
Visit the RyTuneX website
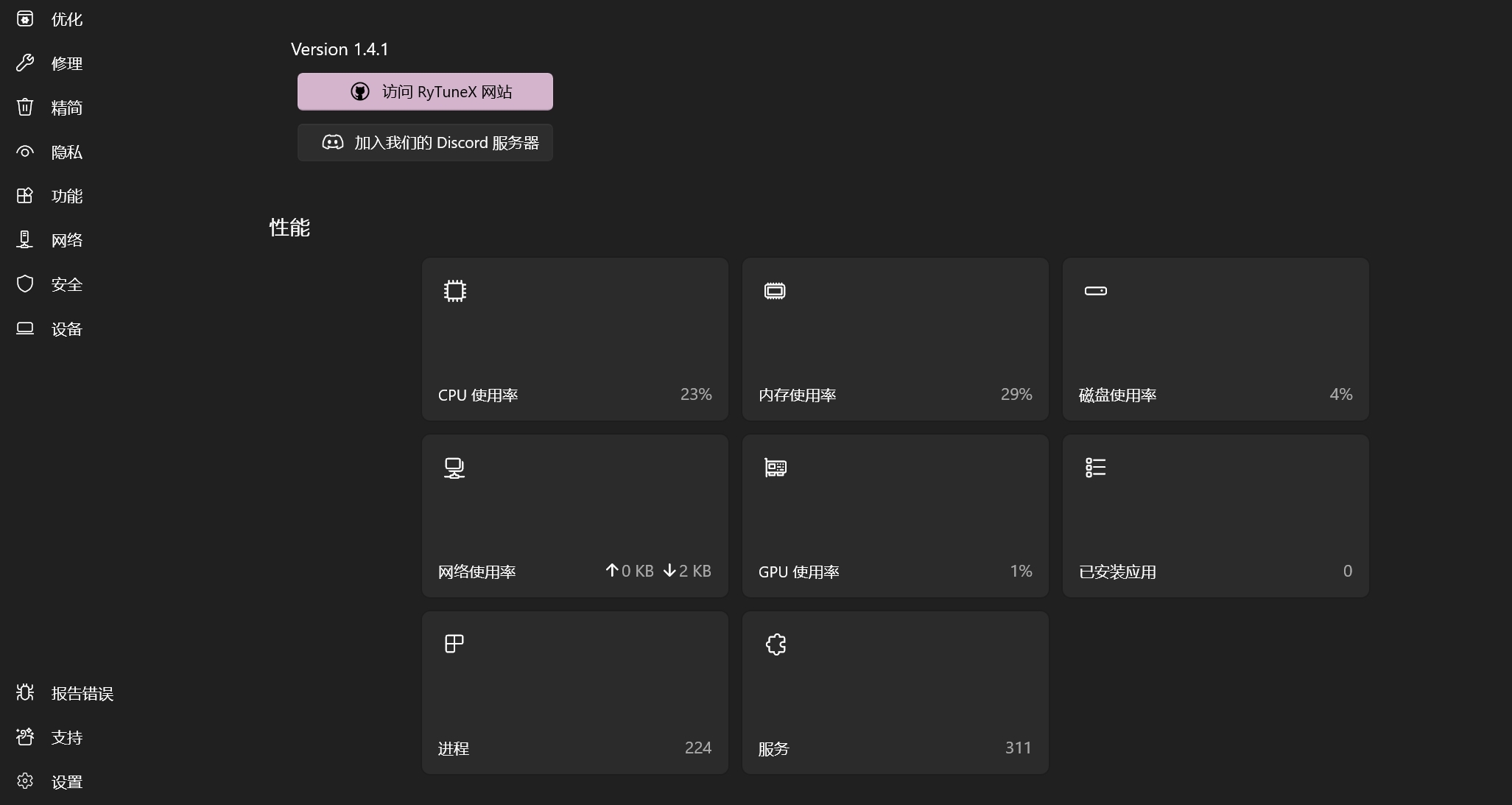[425, 91]
